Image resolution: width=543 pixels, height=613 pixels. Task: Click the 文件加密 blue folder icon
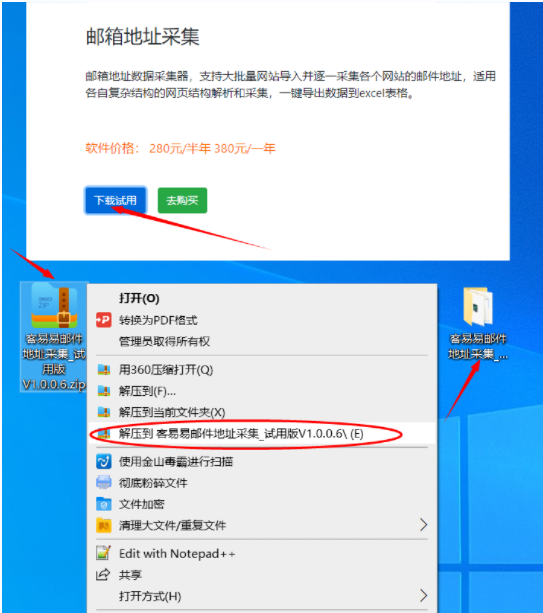coord(104,504)
